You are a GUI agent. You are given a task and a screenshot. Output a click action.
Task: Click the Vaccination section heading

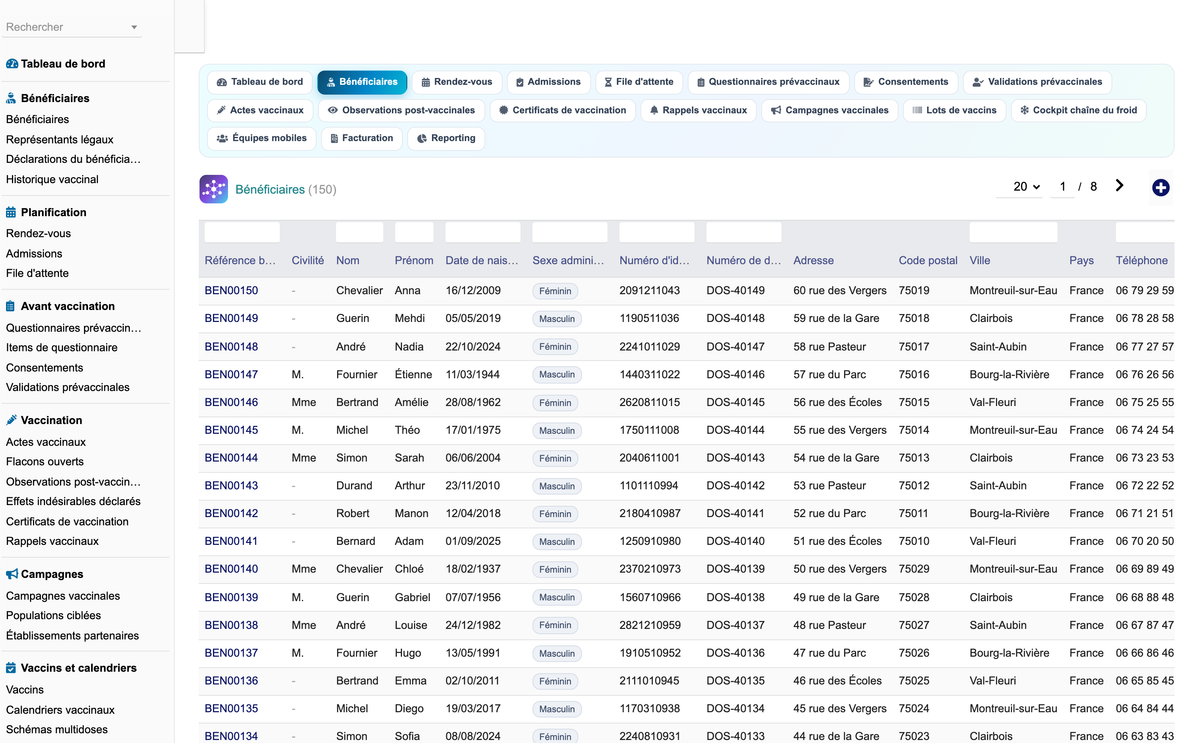(51, 420)
